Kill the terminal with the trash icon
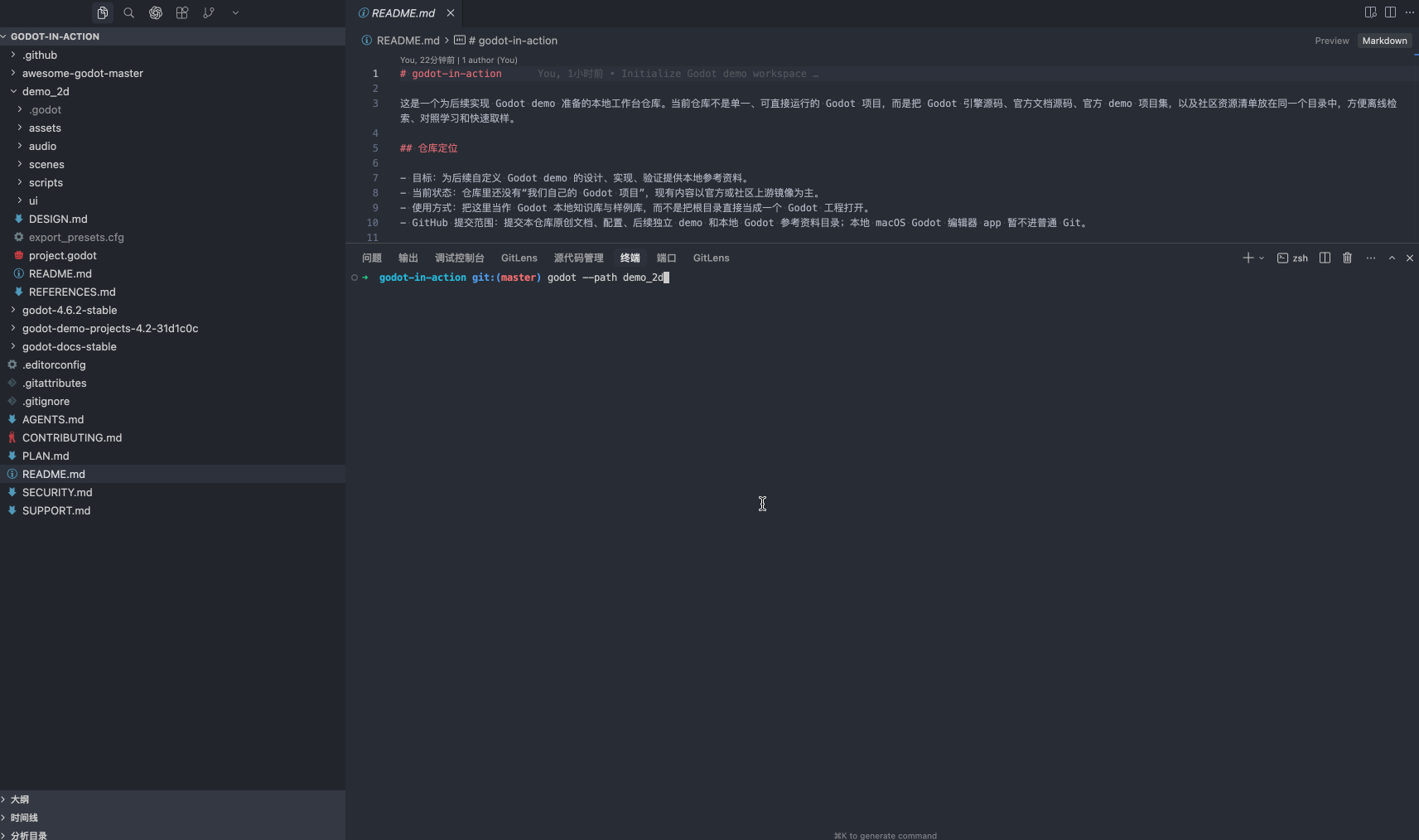Viewport: 1419px width, 840px height. pos(1347,258)
